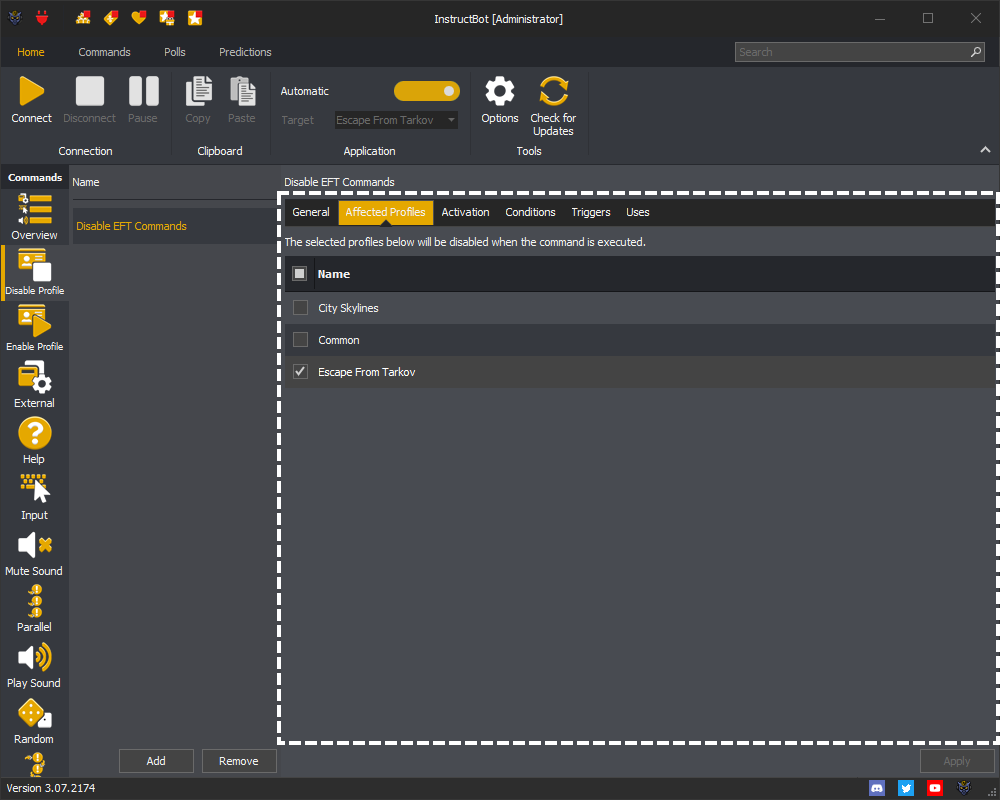Open the Discord link icon

(x=877, y=788)
